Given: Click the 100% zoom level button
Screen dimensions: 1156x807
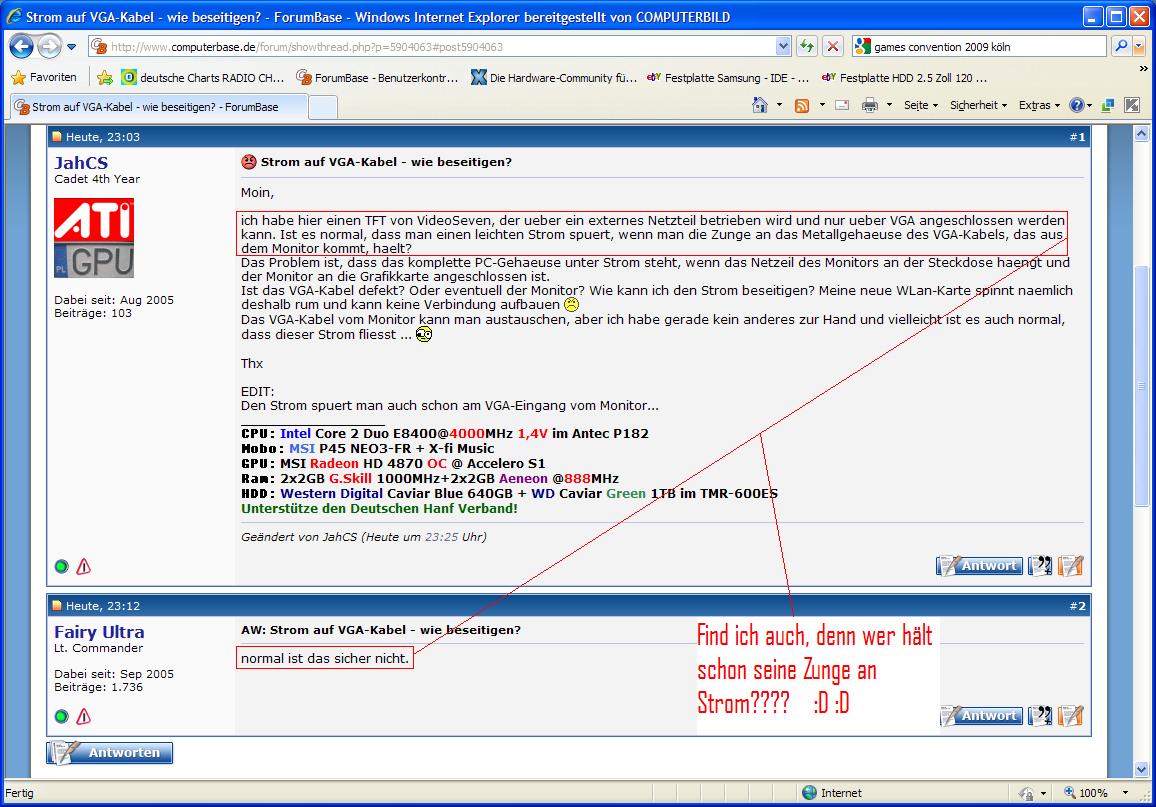Looking at the screenshot, I should (x=1085, y=793).
